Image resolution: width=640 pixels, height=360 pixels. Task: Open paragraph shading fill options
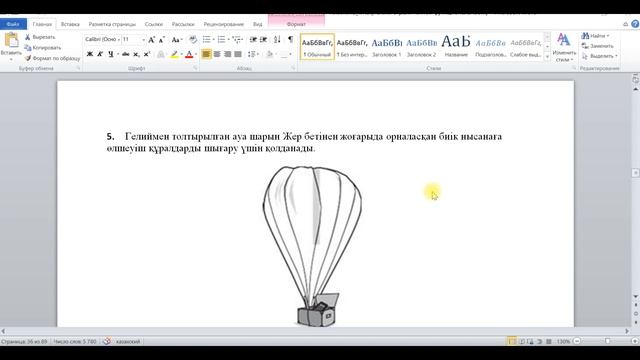pos(269,54)
